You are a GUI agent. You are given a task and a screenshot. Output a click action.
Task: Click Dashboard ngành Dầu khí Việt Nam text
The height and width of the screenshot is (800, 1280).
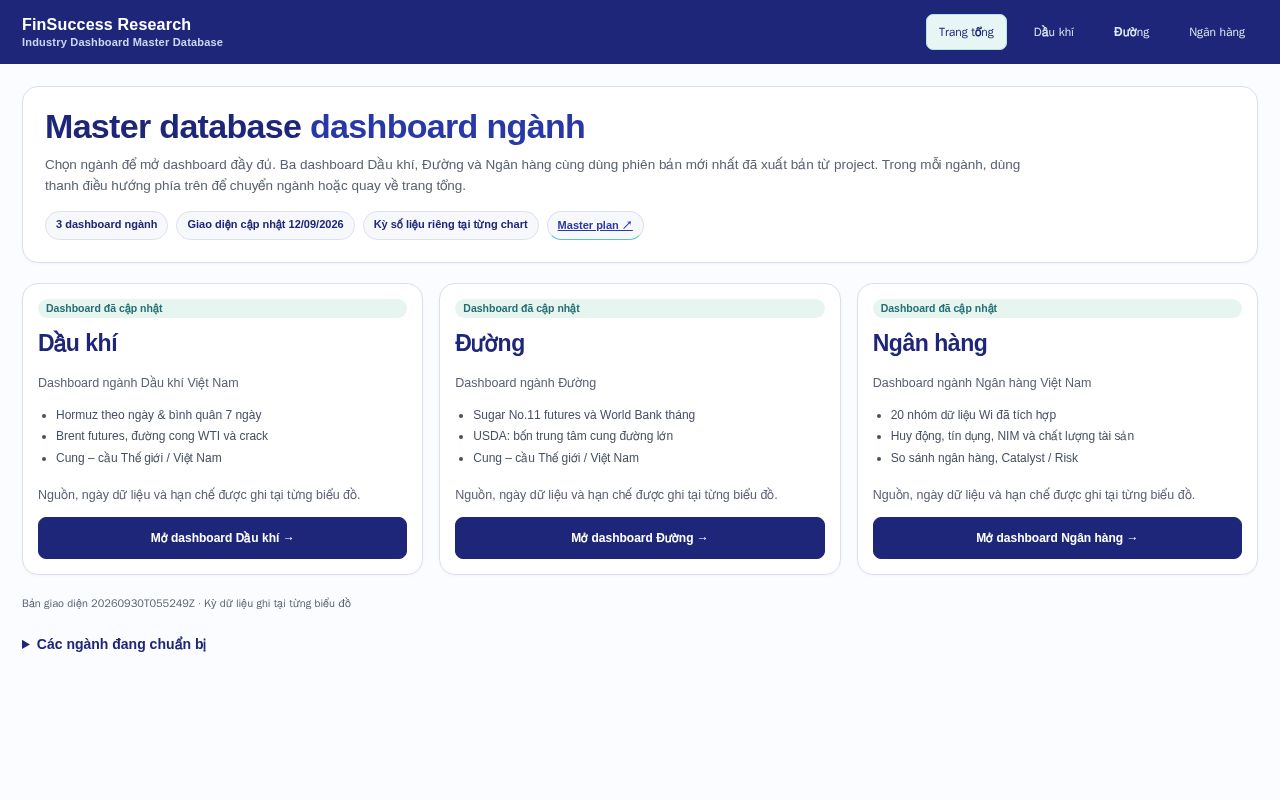[x=138, y=383]
